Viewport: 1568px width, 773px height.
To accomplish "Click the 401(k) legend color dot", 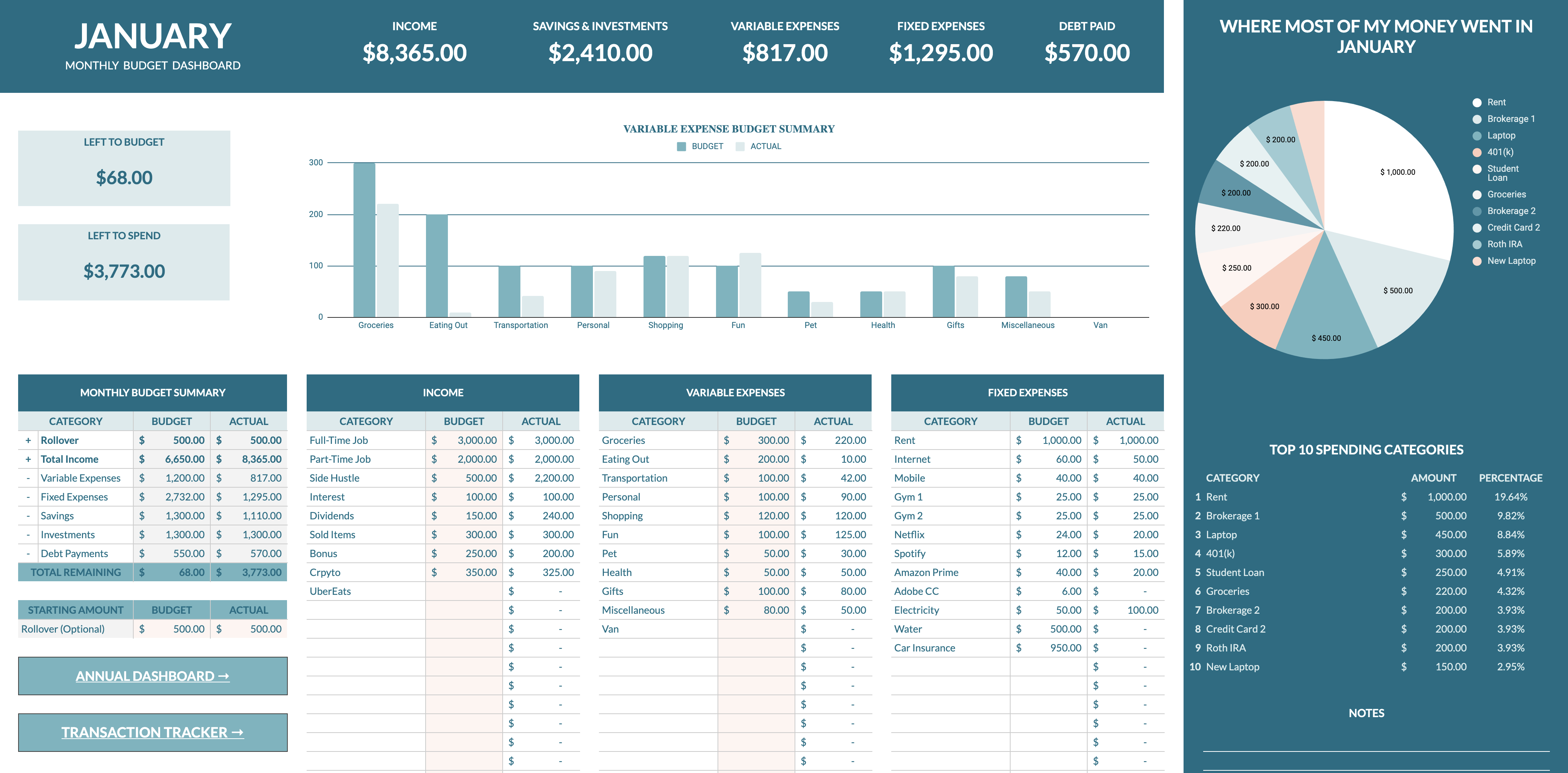I will tap(1477, 152).
